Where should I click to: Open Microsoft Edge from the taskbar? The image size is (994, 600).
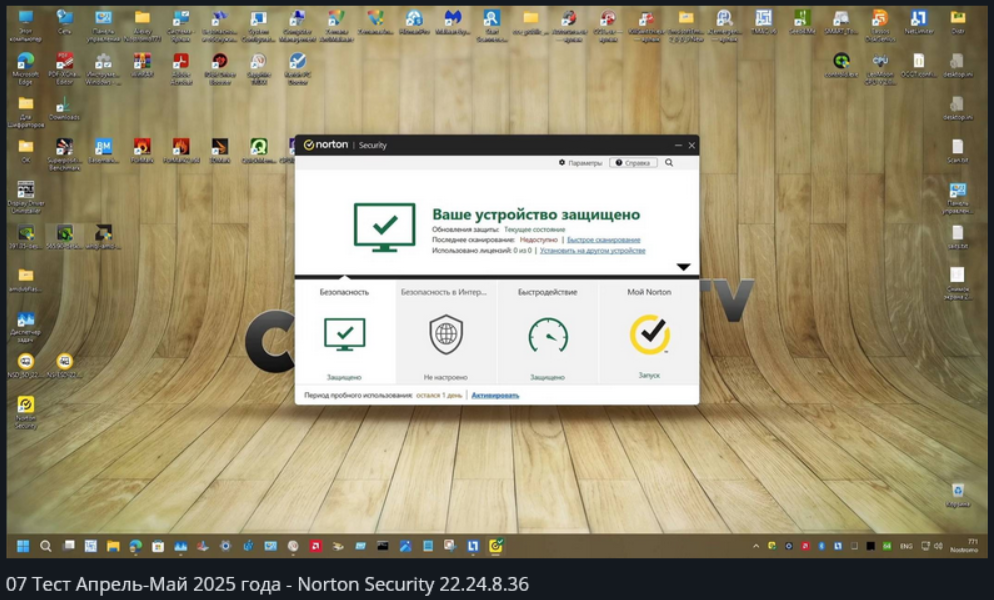click(136, 546)
